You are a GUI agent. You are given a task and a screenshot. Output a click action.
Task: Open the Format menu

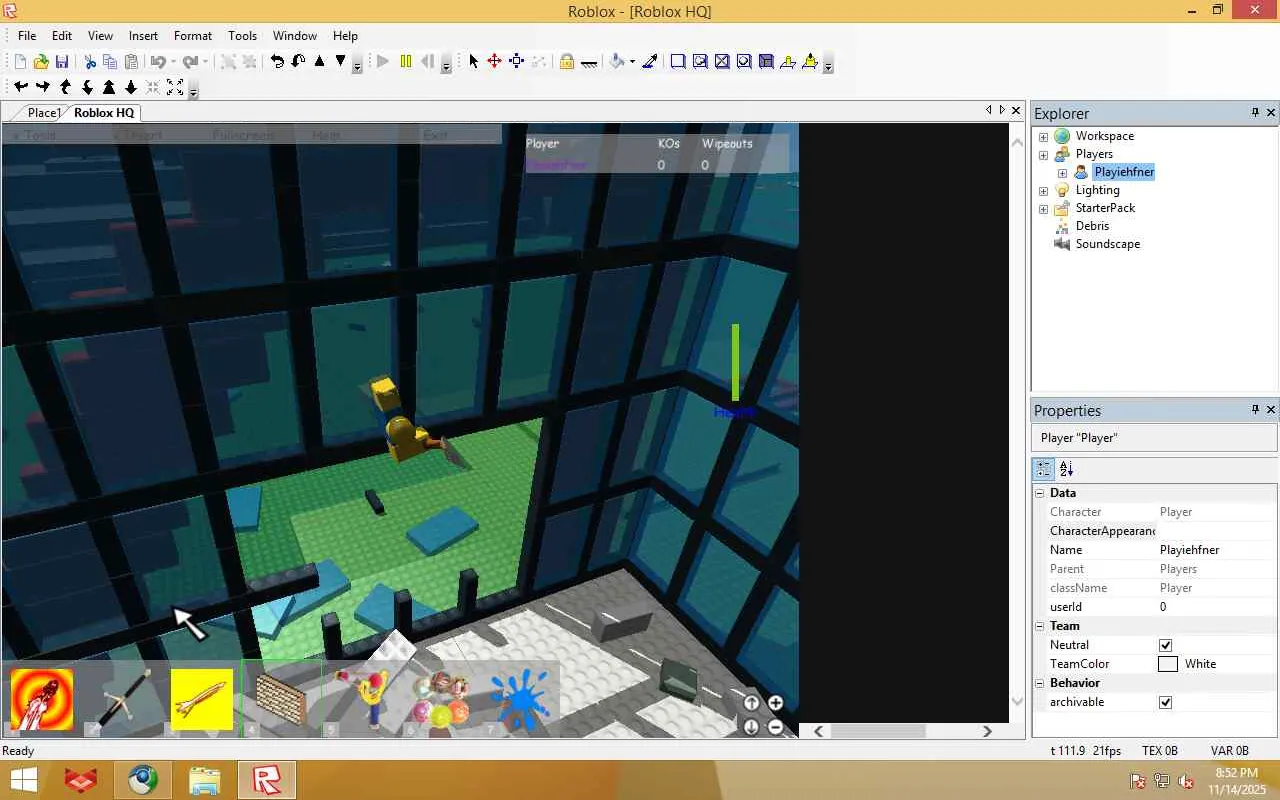(193, 36)
